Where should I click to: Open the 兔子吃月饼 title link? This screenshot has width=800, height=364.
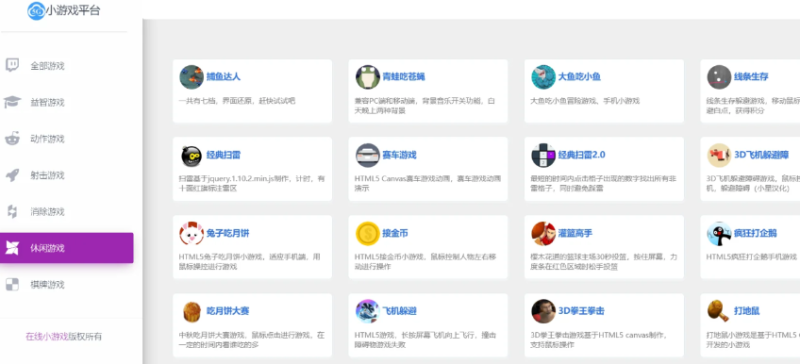point(228,233)
